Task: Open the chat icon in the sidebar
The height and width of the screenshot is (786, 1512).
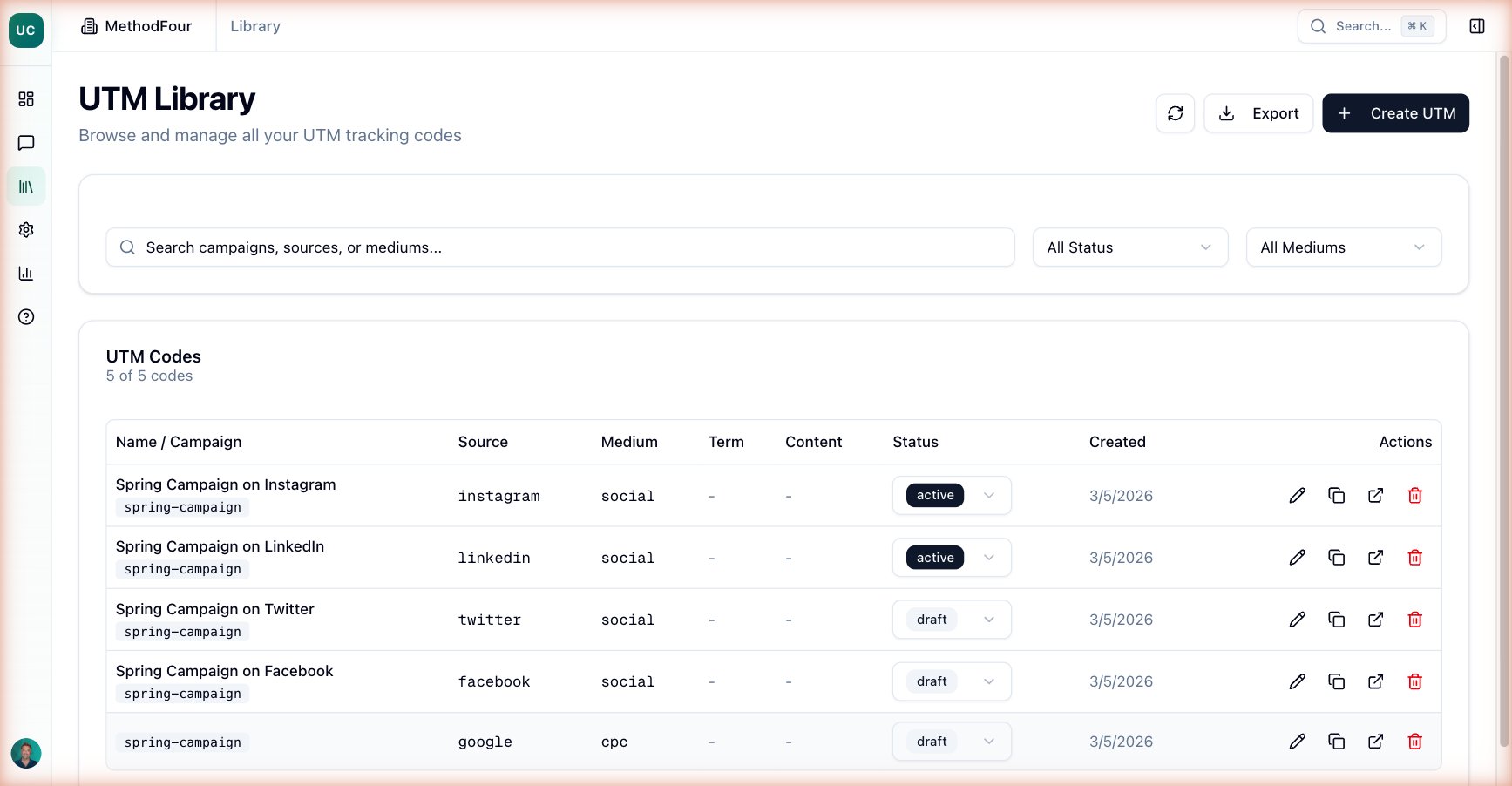Action: pyautogui.click(x=25, y=142)
